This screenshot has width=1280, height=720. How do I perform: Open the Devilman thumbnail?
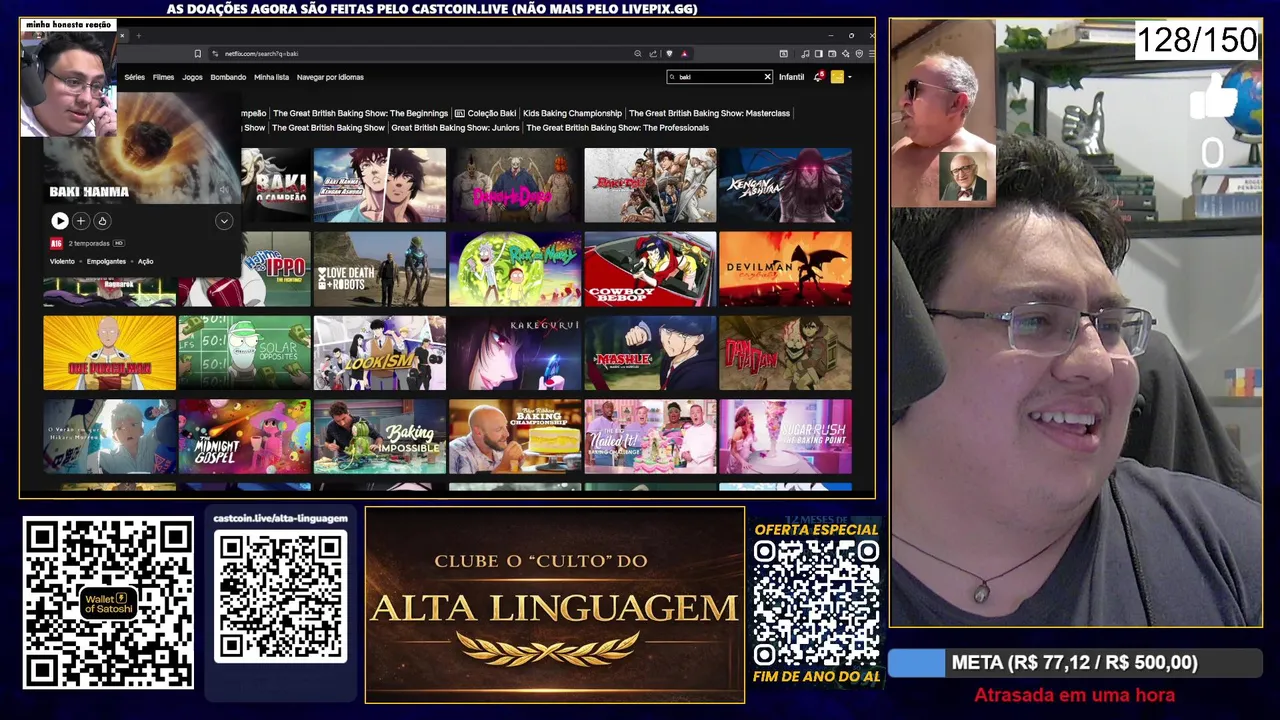pyautogui.click(x=785, y=269)
